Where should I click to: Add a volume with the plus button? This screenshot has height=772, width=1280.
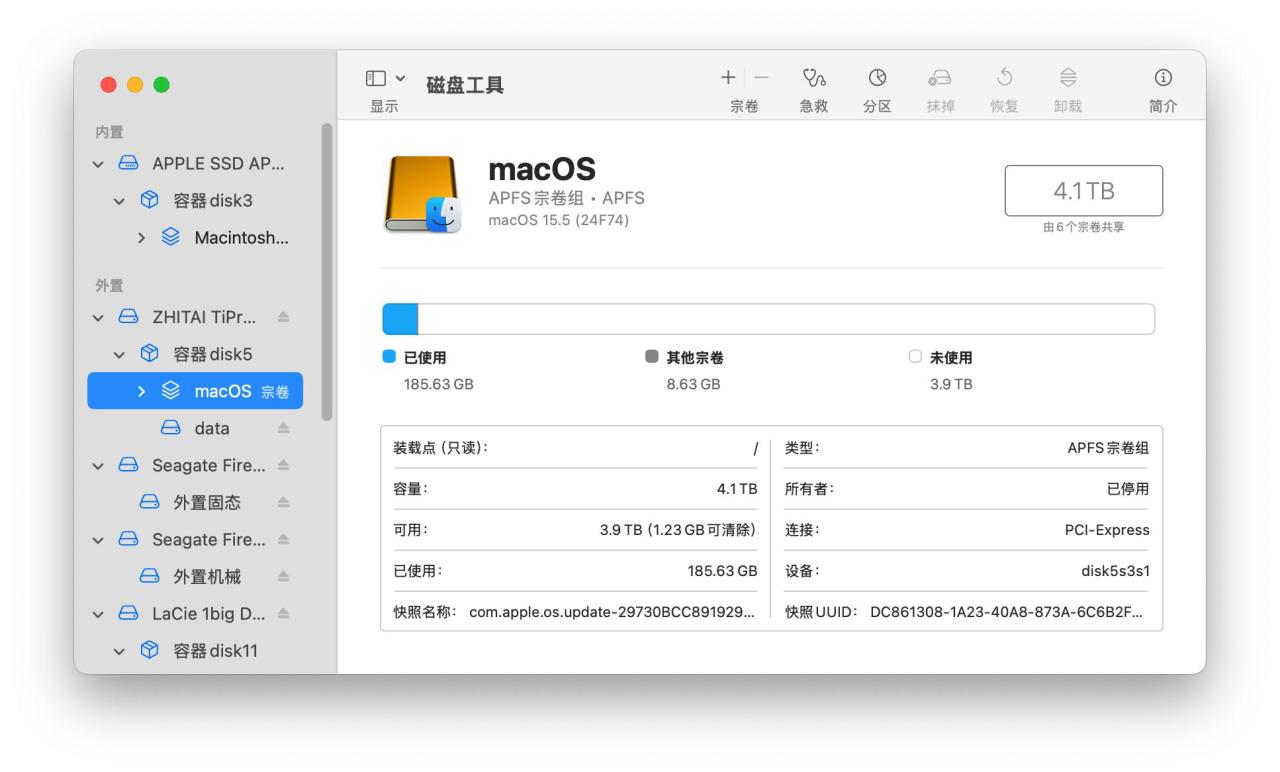click(728, 78)
